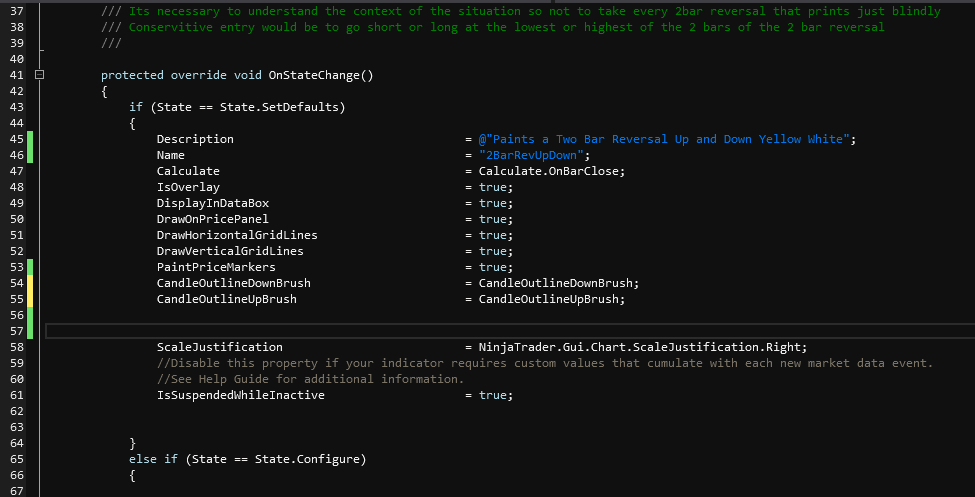Click the "See Help Guide" comment line
Screen dimensions: 975x497
point(310,379)
